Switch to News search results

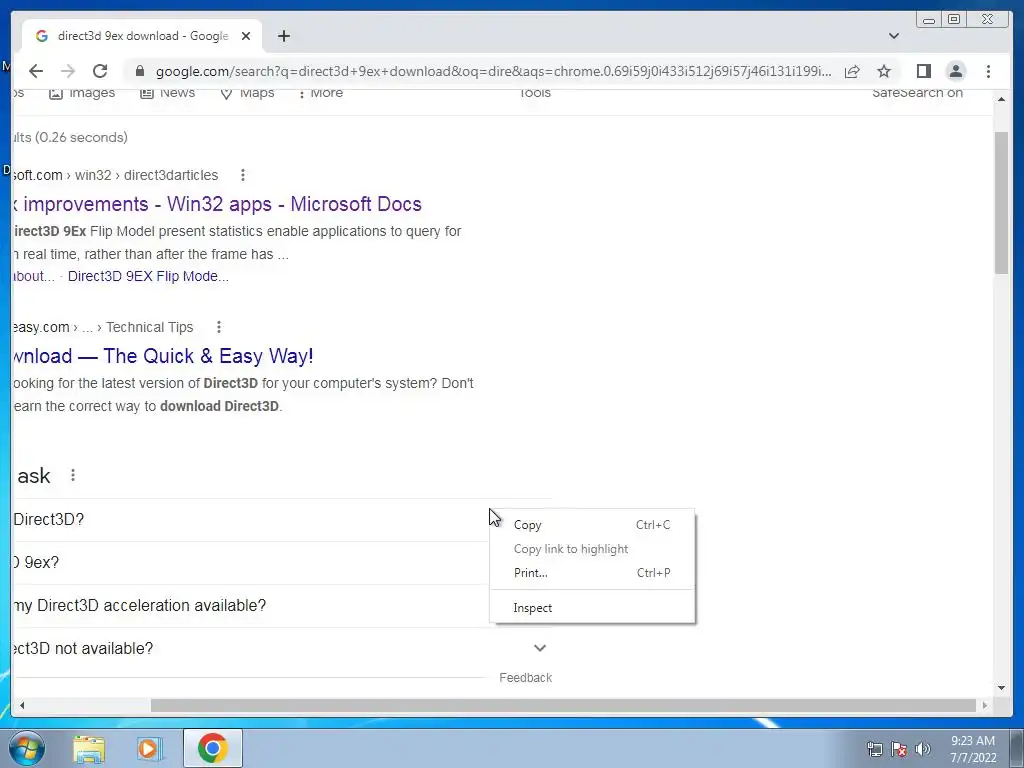(x=168, y=93)
